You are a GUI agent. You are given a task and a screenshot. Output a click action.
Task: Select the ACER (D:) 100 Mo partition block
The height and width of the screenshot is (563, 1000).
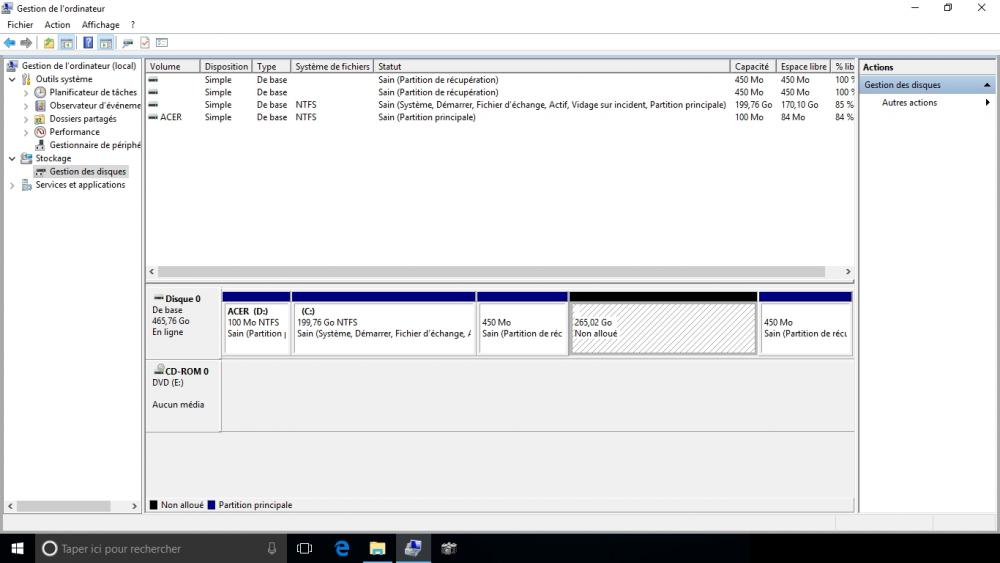coord(256,323)
